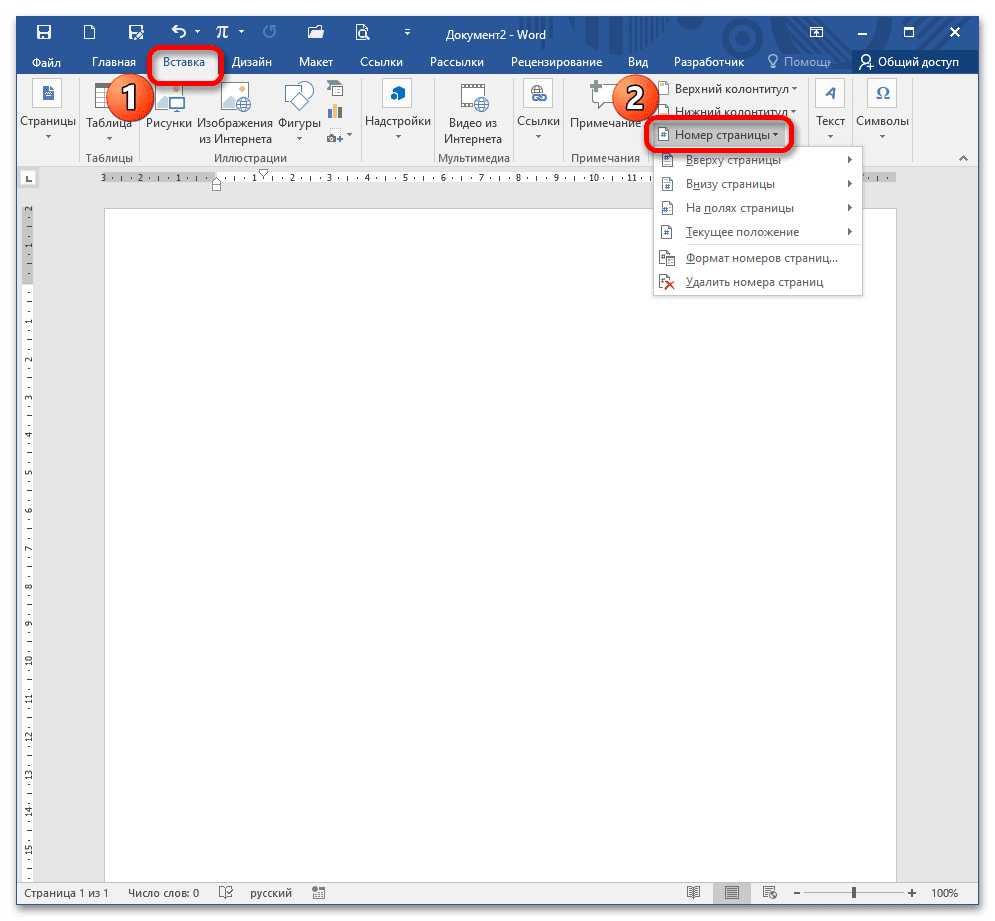Open Customize Quick Access Toolbar arrow
Viewport: 995px width, 921px height.
coord(407,32)
